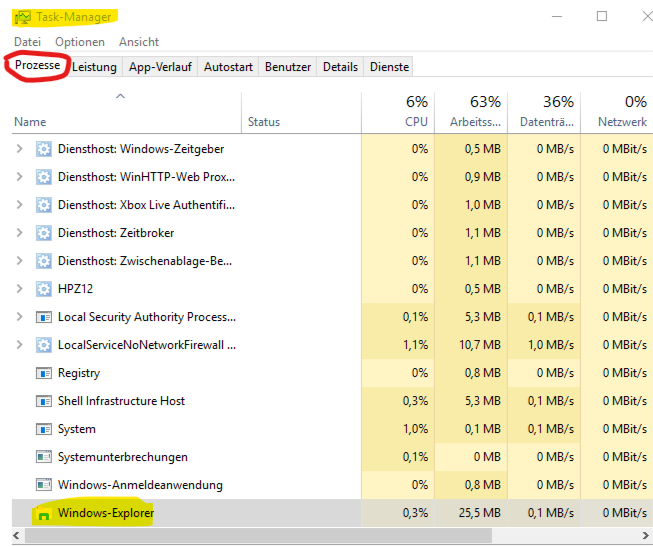
Task: Switch to the Leistung tab
Action: (94, 67)
